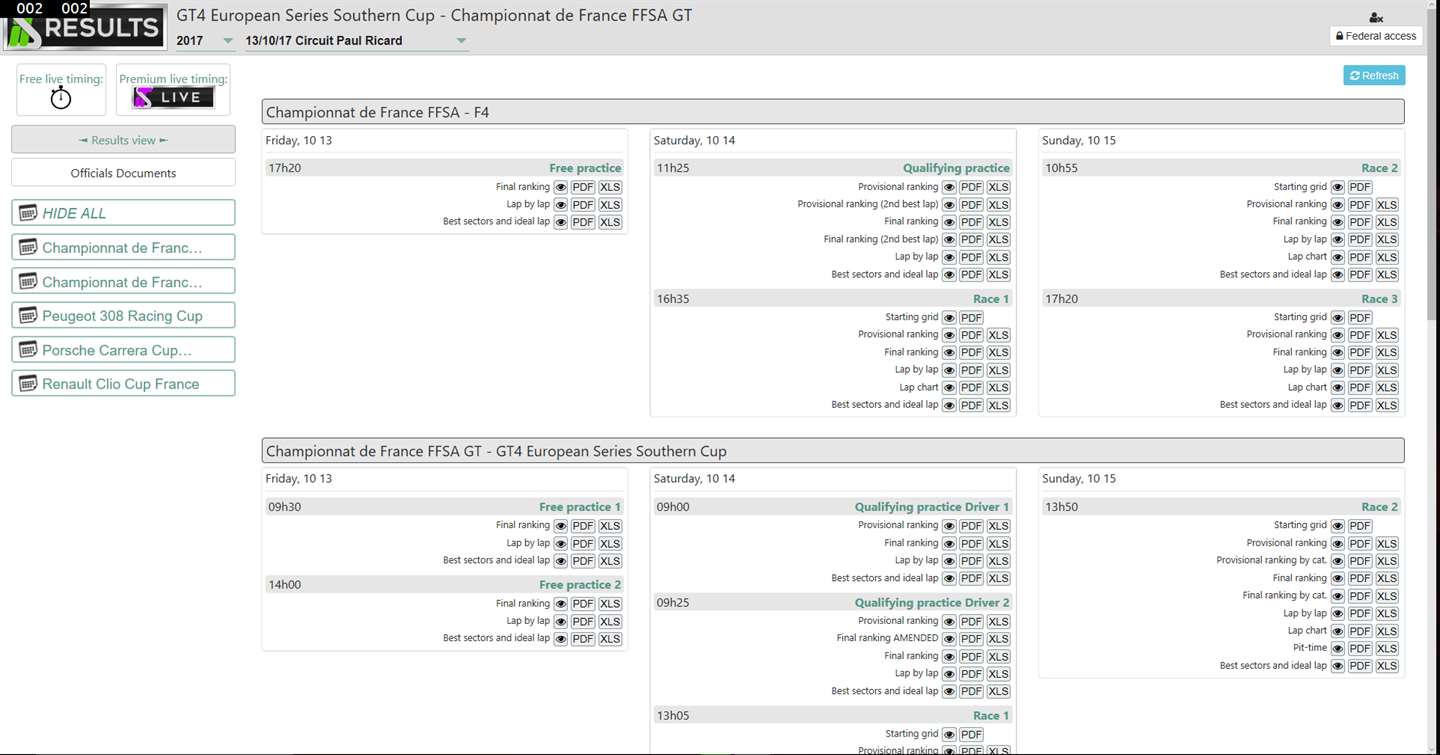Download F4 Free practice Final ranking PDF
This screenshot has height=755, width=1440.
[583, 187]
